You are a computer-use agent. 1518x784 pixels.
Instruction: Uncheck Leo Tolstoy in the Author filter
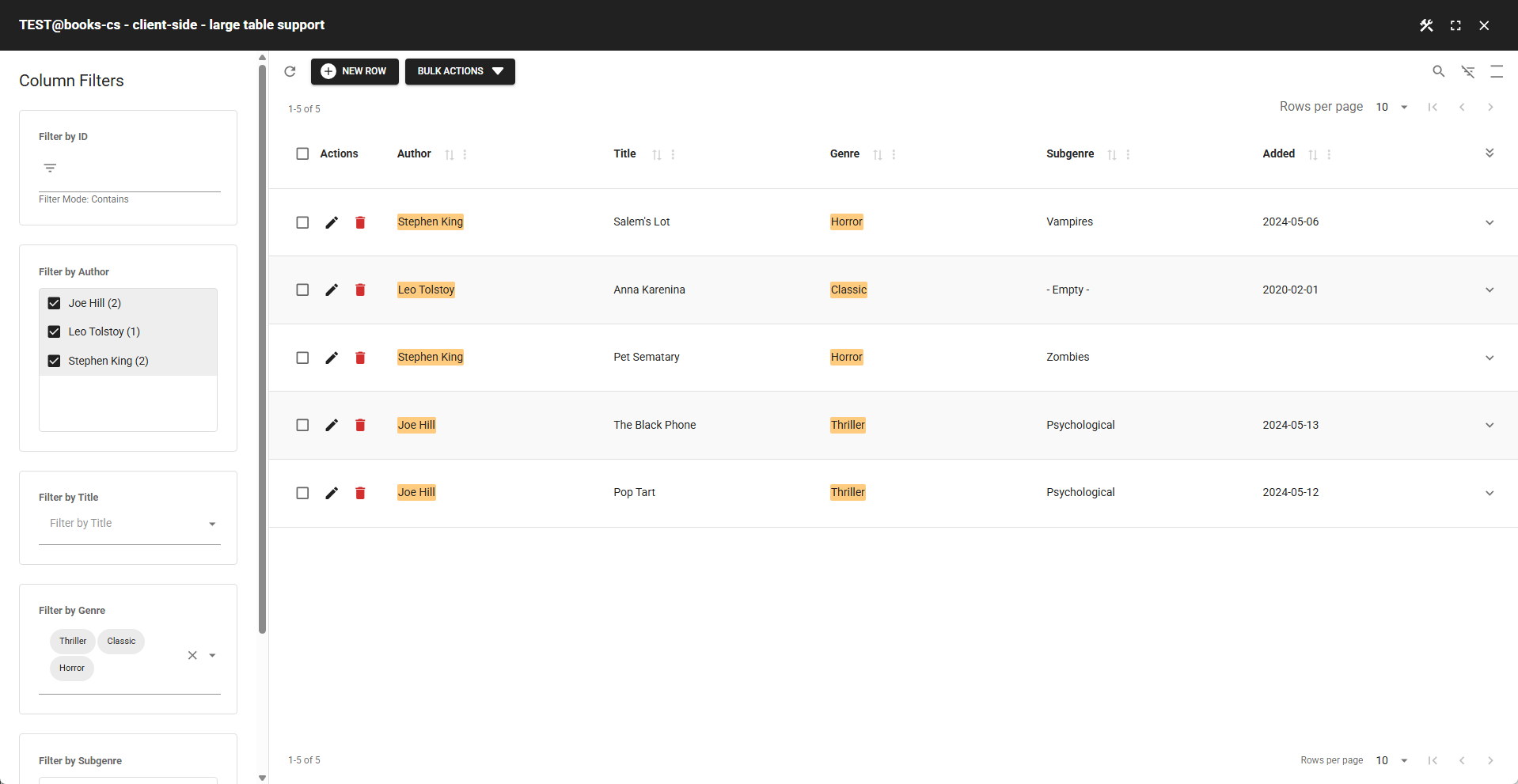tap(54, 331)
